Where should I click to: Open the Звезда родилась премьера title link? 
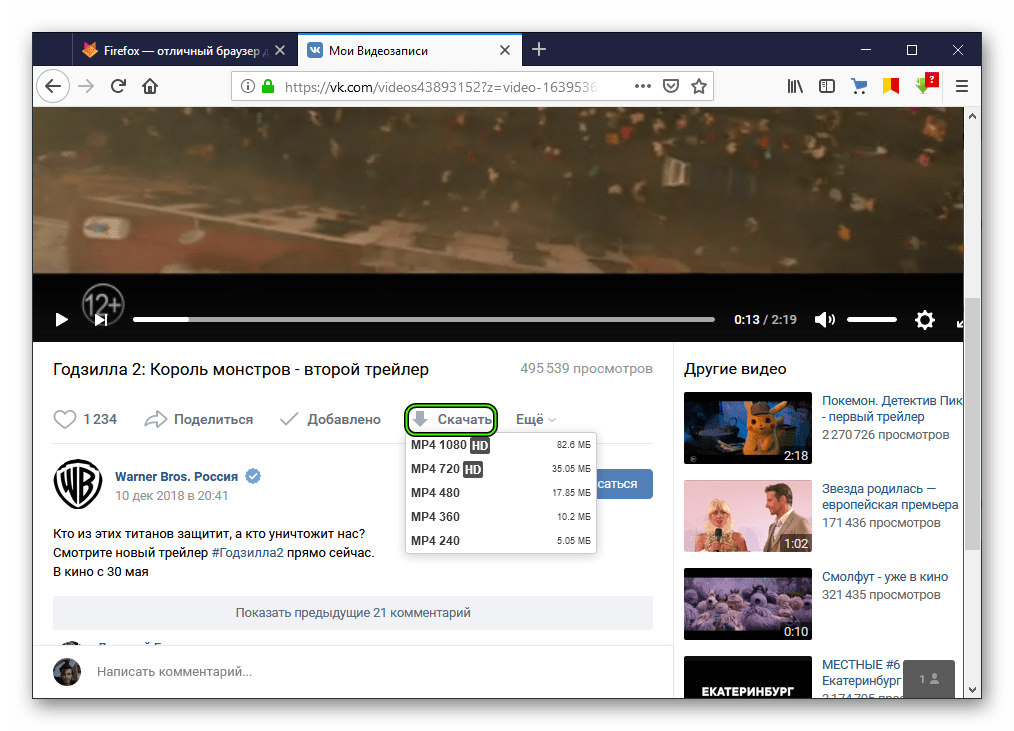pos(890,497)
